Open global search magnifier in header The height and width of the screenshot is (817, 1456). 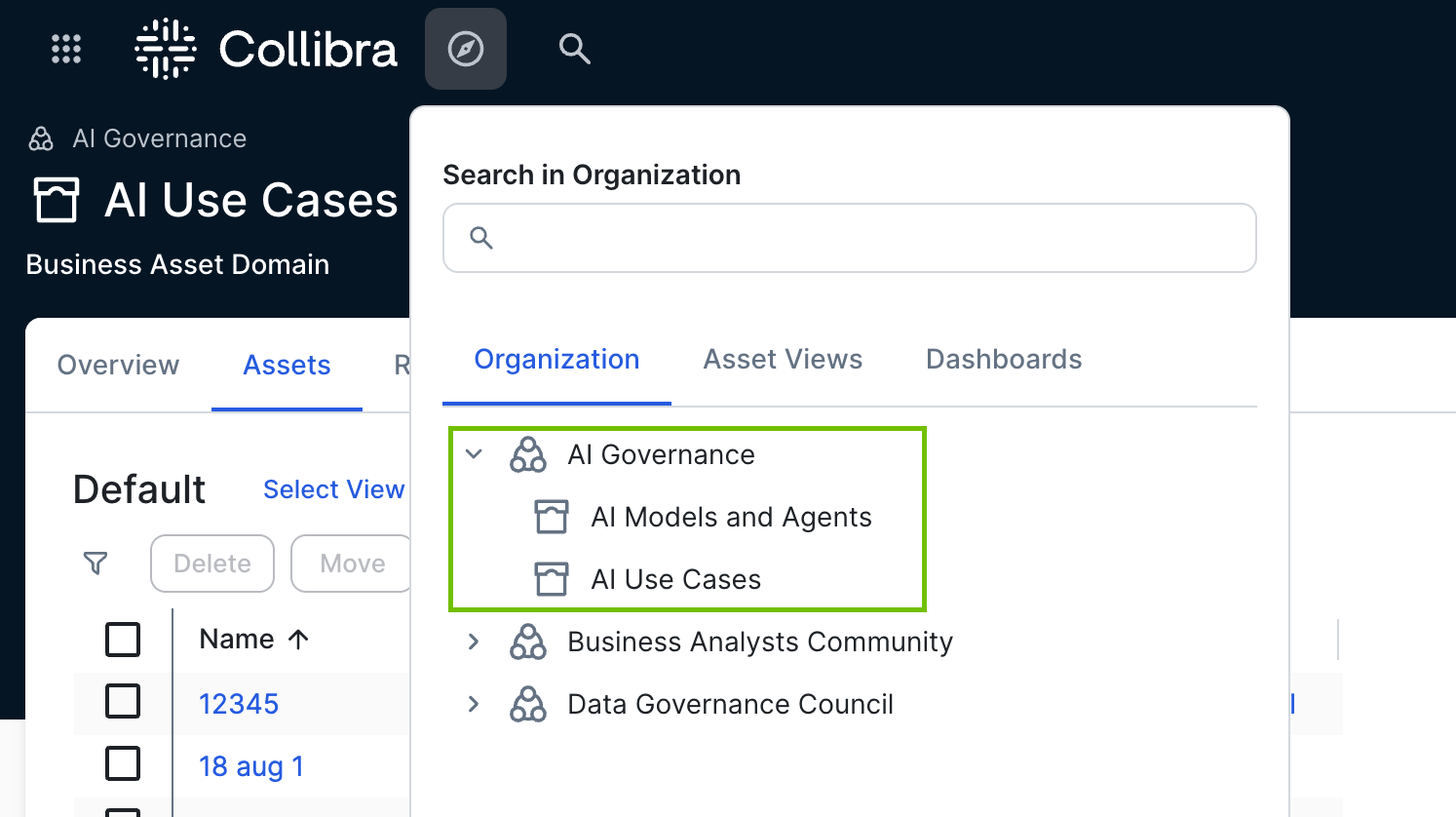click(574, 49)
